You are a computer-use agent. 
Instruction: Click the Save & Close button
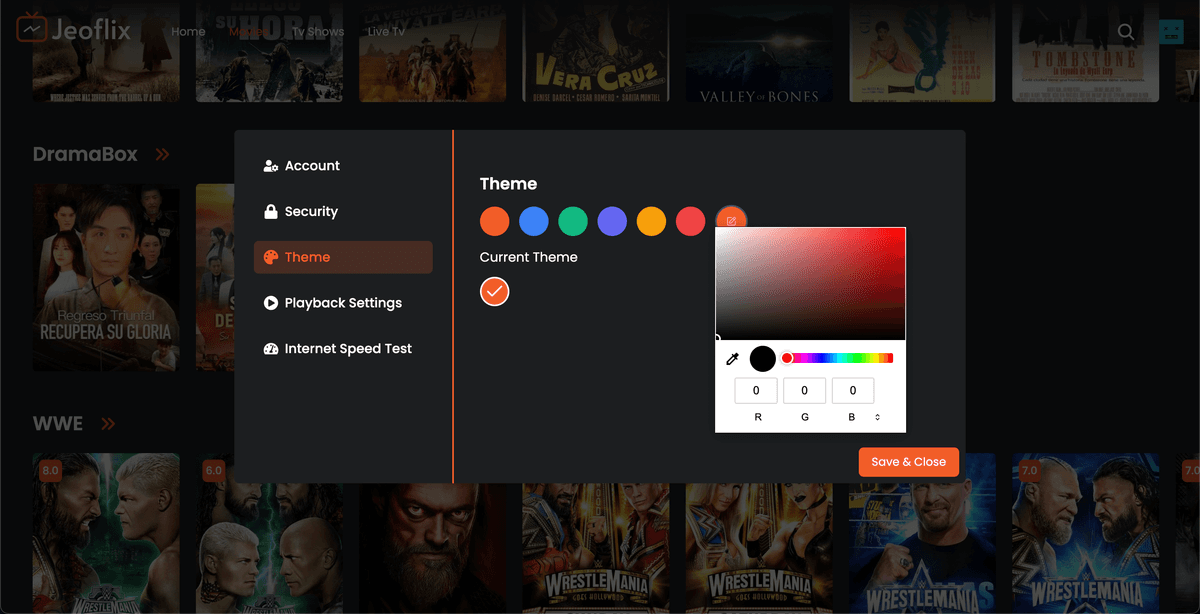pos(908,462)
